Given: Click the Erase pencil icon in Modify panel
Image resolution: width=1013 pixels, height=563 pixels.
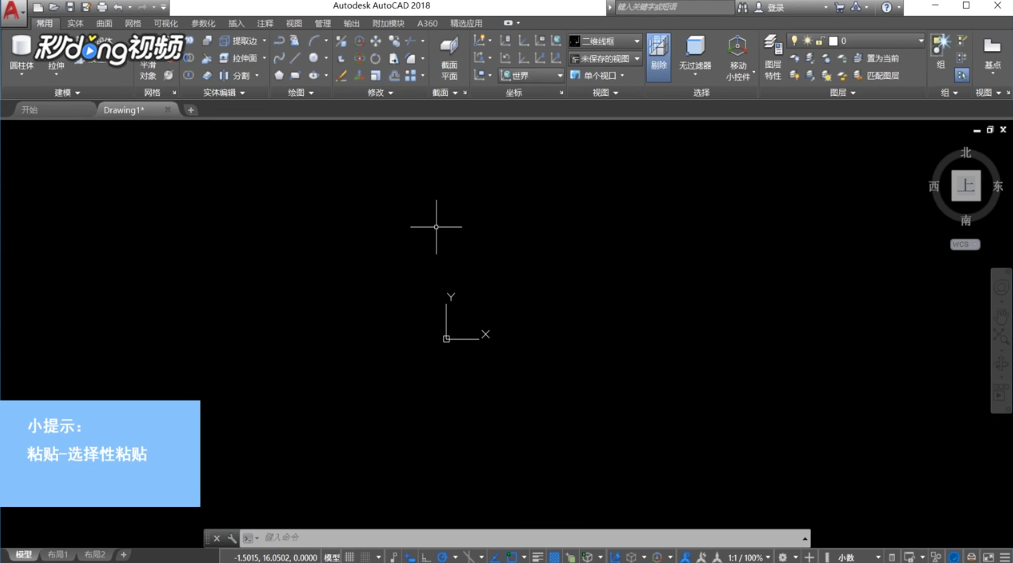Looking at the screenshot, I should [341, 76].
